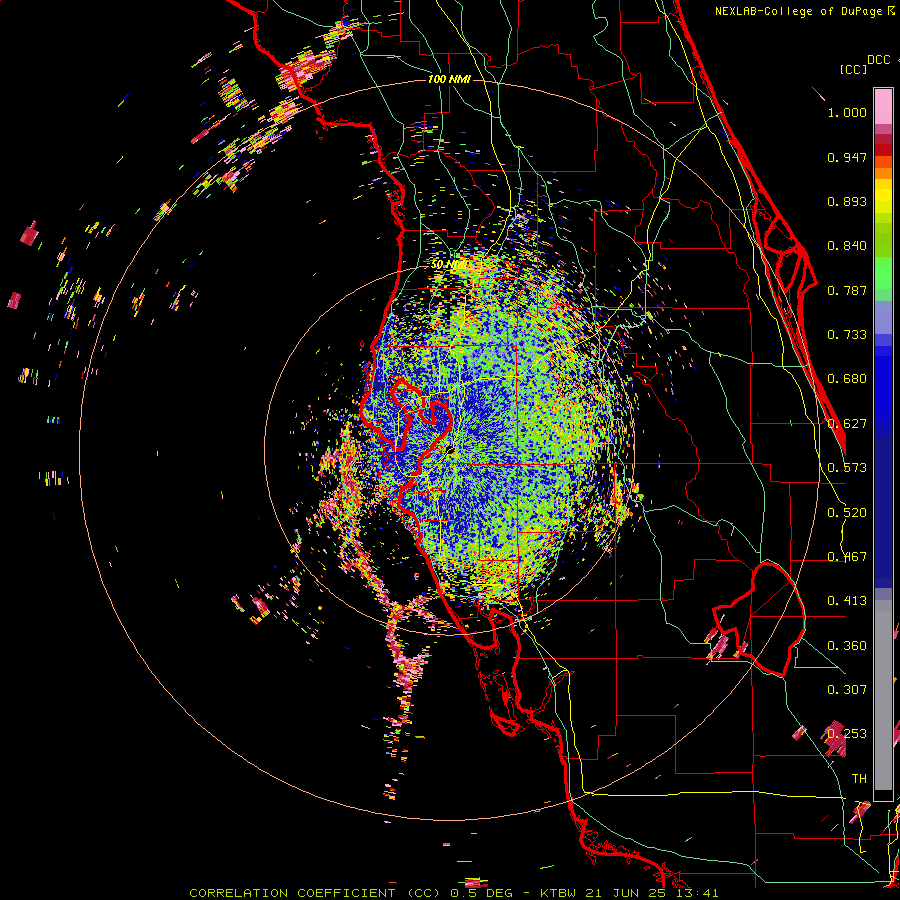The width and height of the screenshot is (900, 900).
Task: Click the 0.573 color scale value
Action: click(x=847, y=468)
